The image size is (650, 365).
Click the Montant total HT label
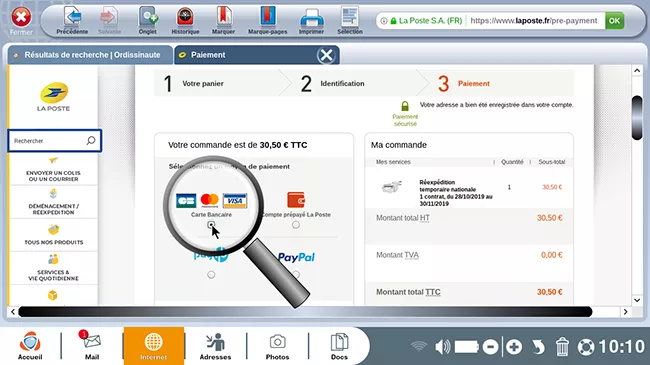coord(403,218)
